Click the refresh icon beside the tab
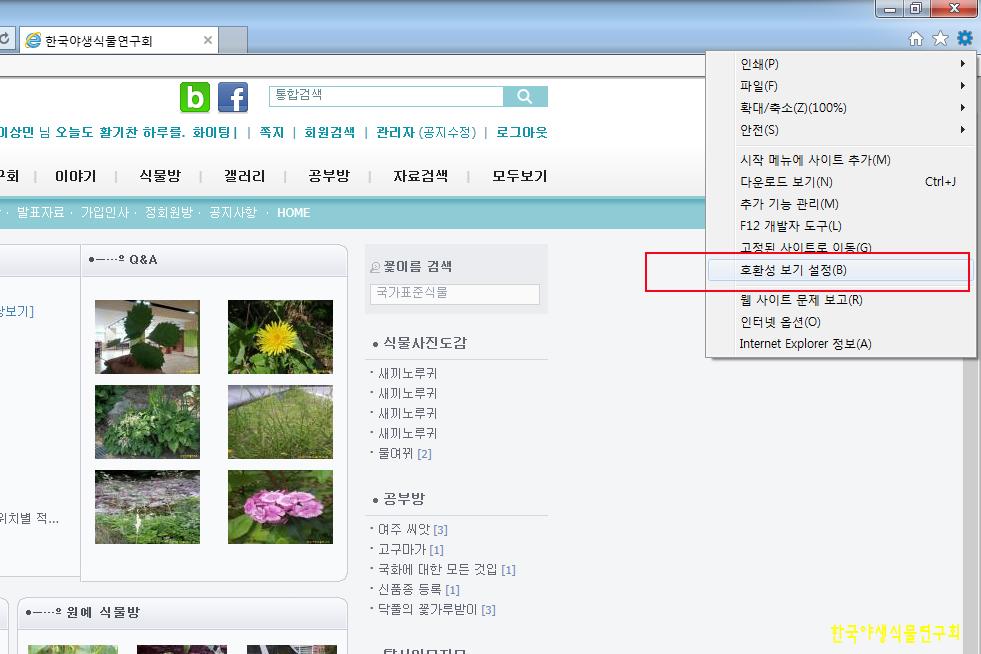The width and height of the screenshot is (981, 654). point(5,41)
